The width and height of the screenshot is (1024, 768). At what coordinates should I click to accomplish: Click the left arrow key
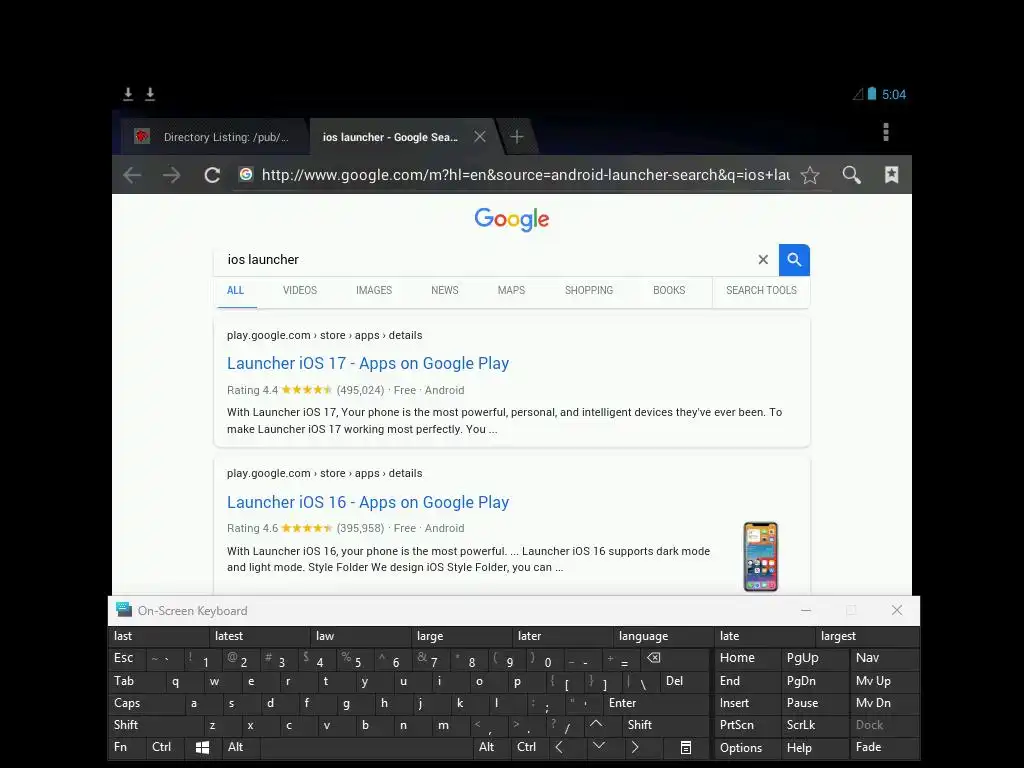(x=559, y=747)
